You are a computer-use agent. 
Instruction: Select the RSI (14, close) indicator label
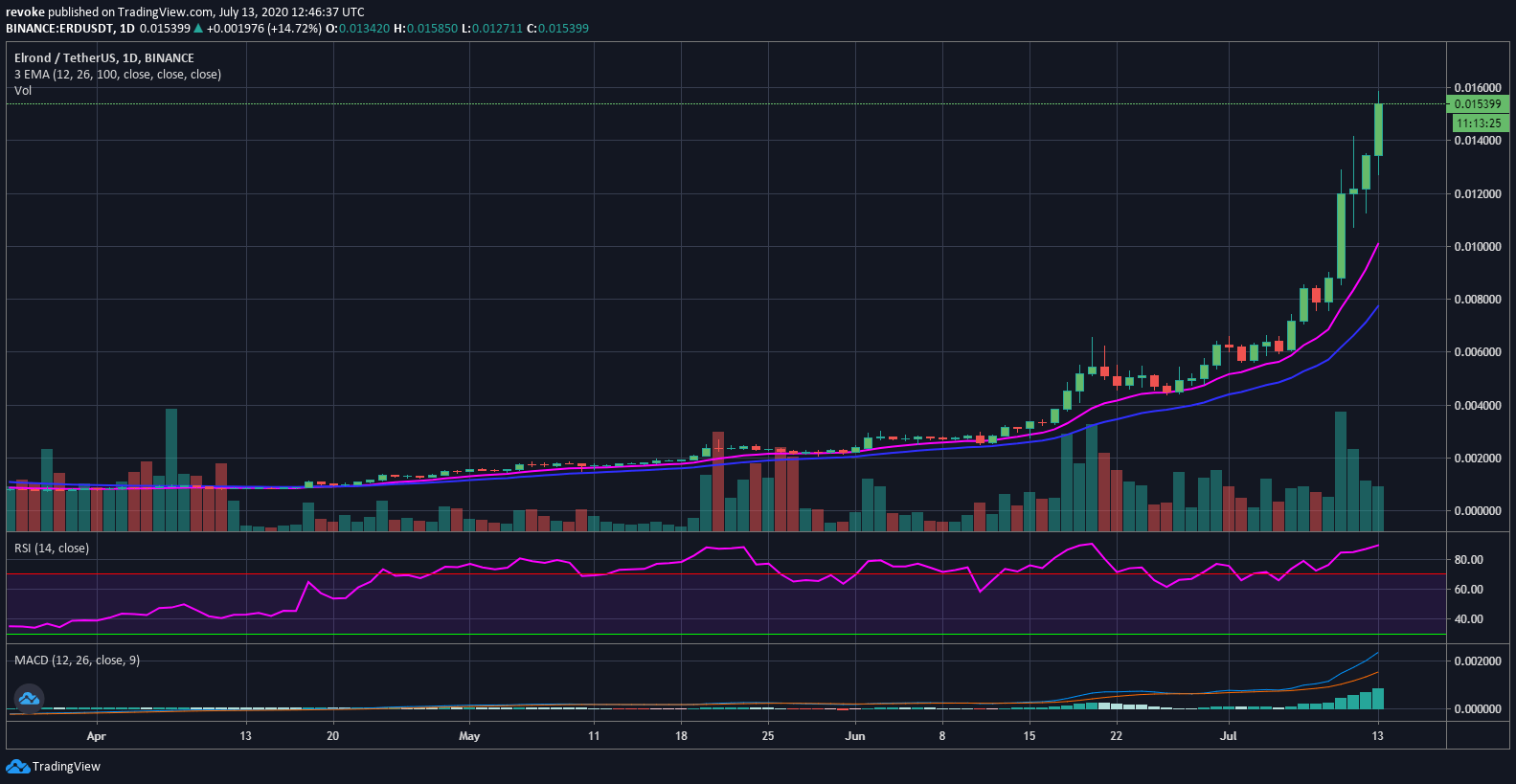(52, 549)
